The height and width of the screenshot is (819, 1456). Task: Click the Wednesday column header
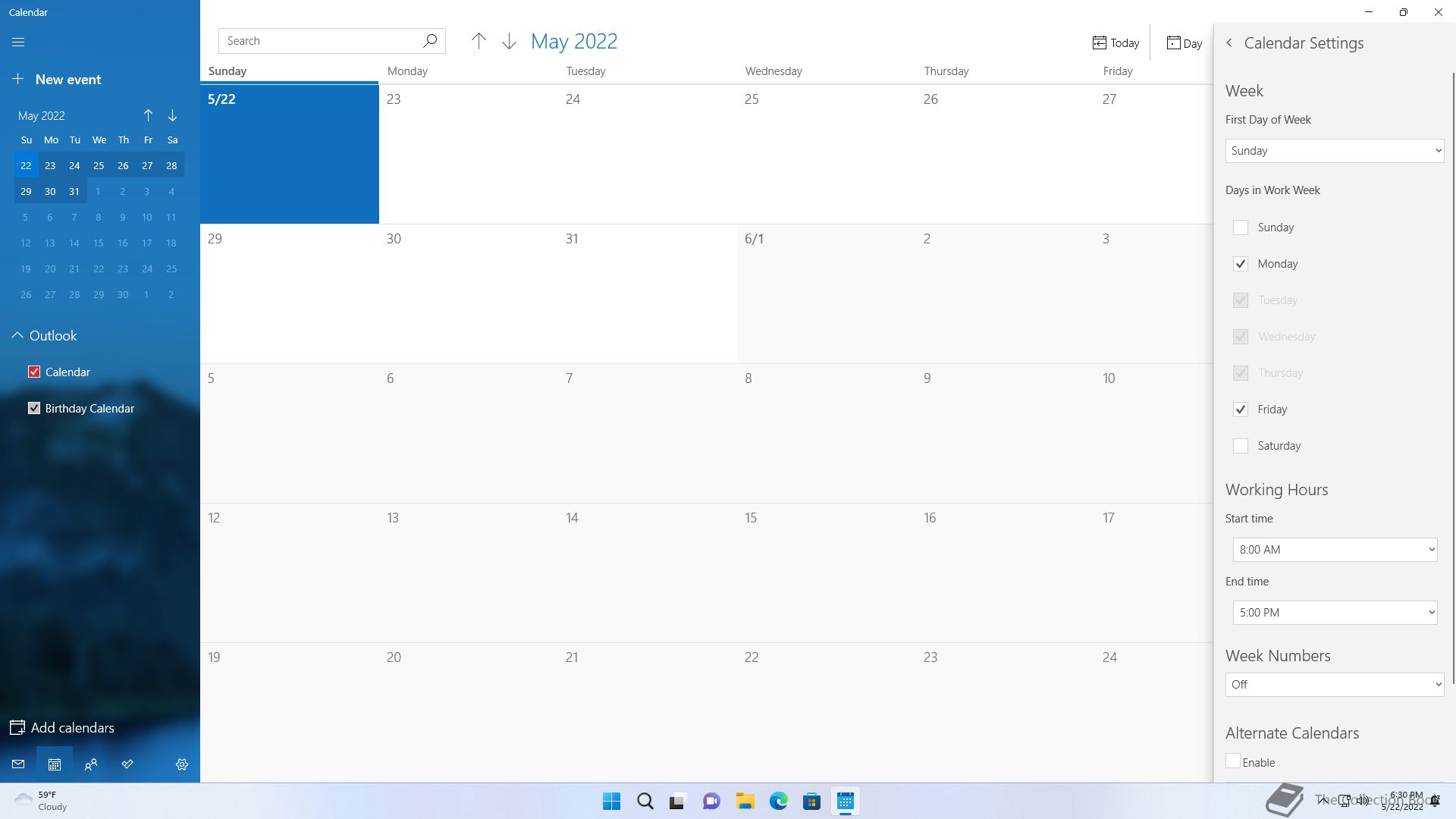(x=773, y=71)
